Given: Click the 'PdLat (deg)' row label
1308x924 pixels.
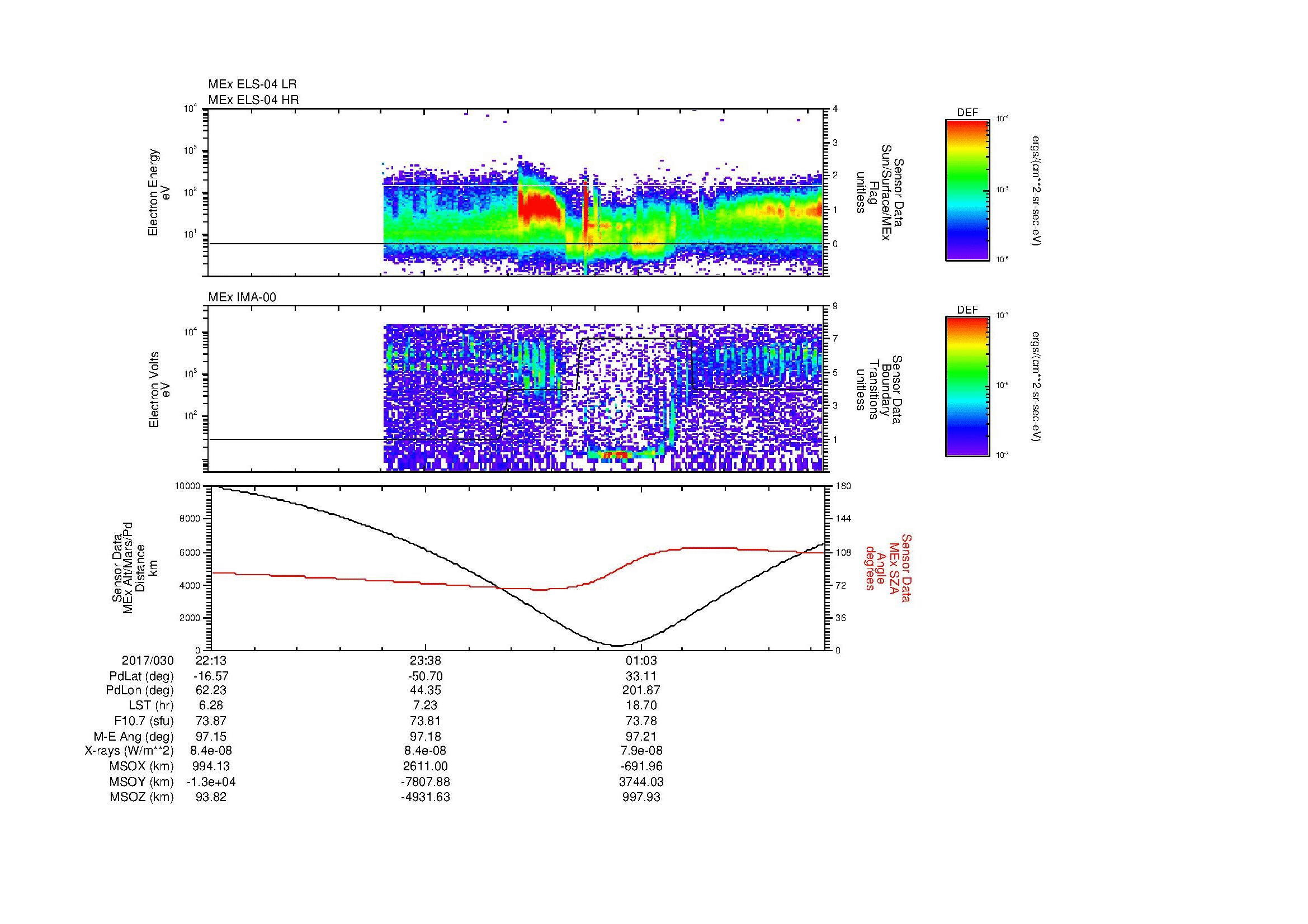Looking at the screenshot, I should pos(141,676).
